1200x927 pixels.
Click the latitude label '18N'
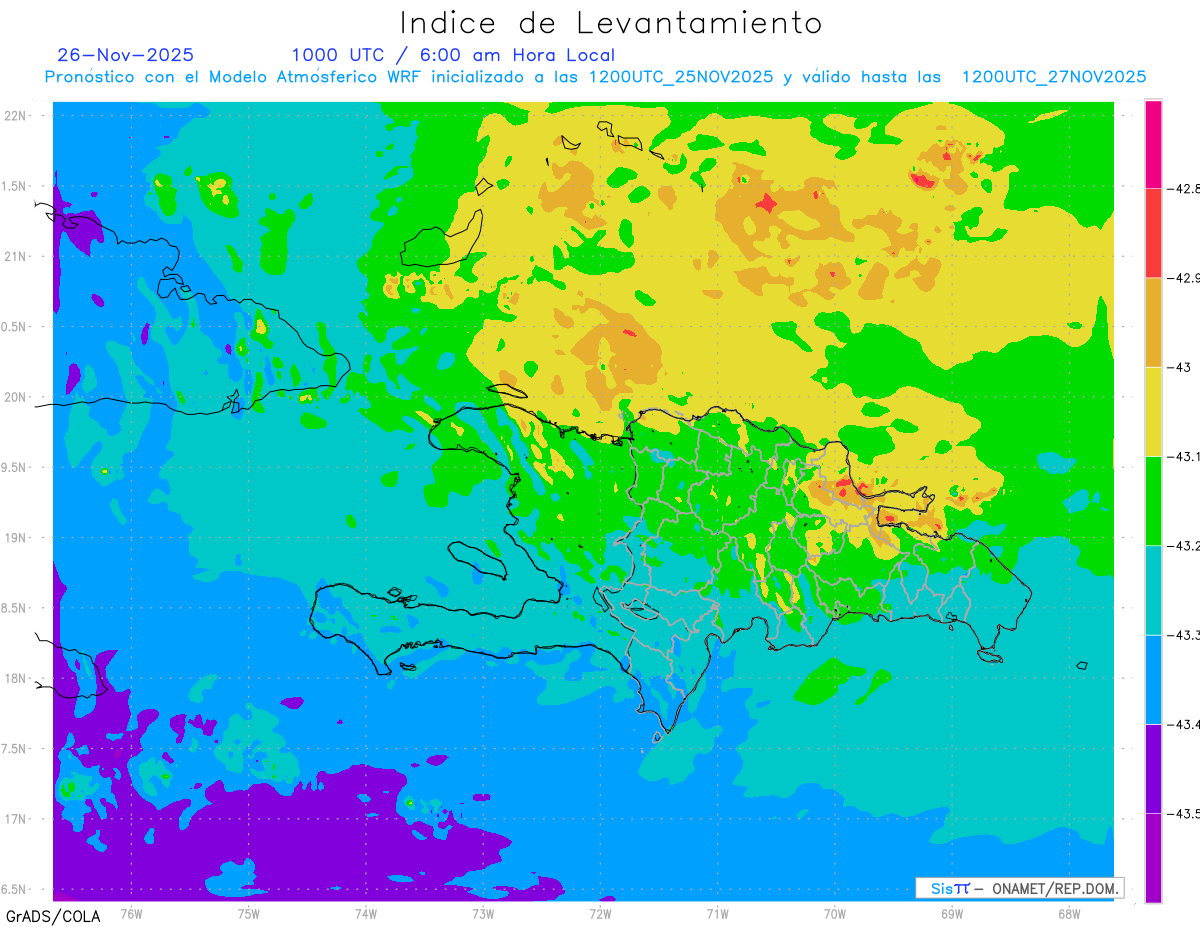(x=14, y=678)
